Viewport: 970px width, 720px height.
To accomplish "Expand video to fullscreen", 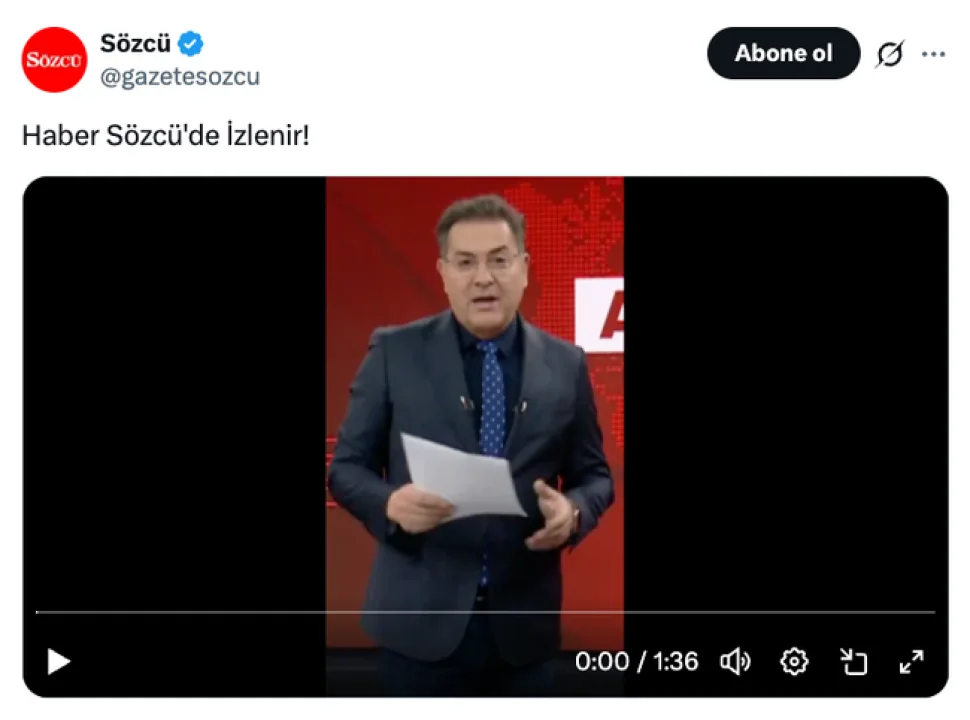I will coord(911,661).
